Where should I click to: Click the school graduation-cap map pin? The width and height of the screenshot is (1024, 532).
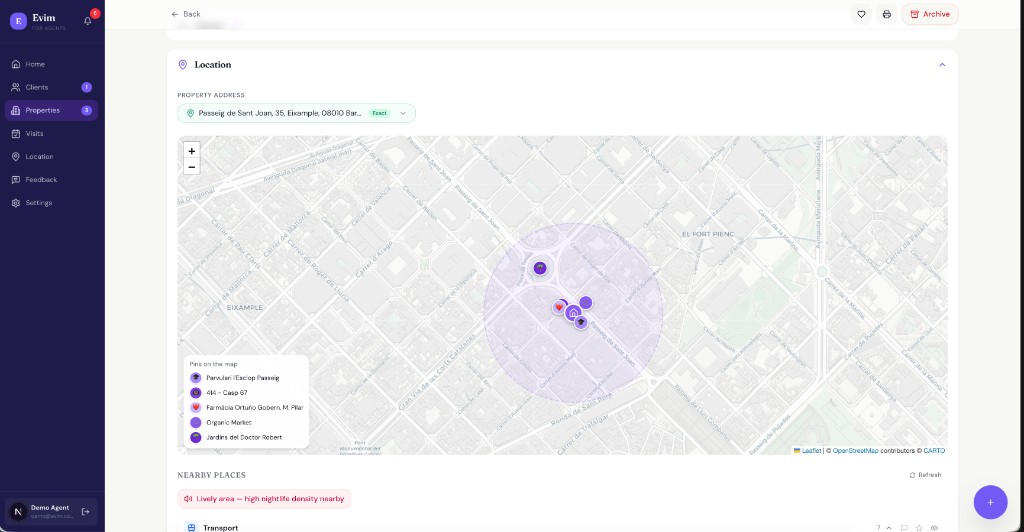point(581,322)
